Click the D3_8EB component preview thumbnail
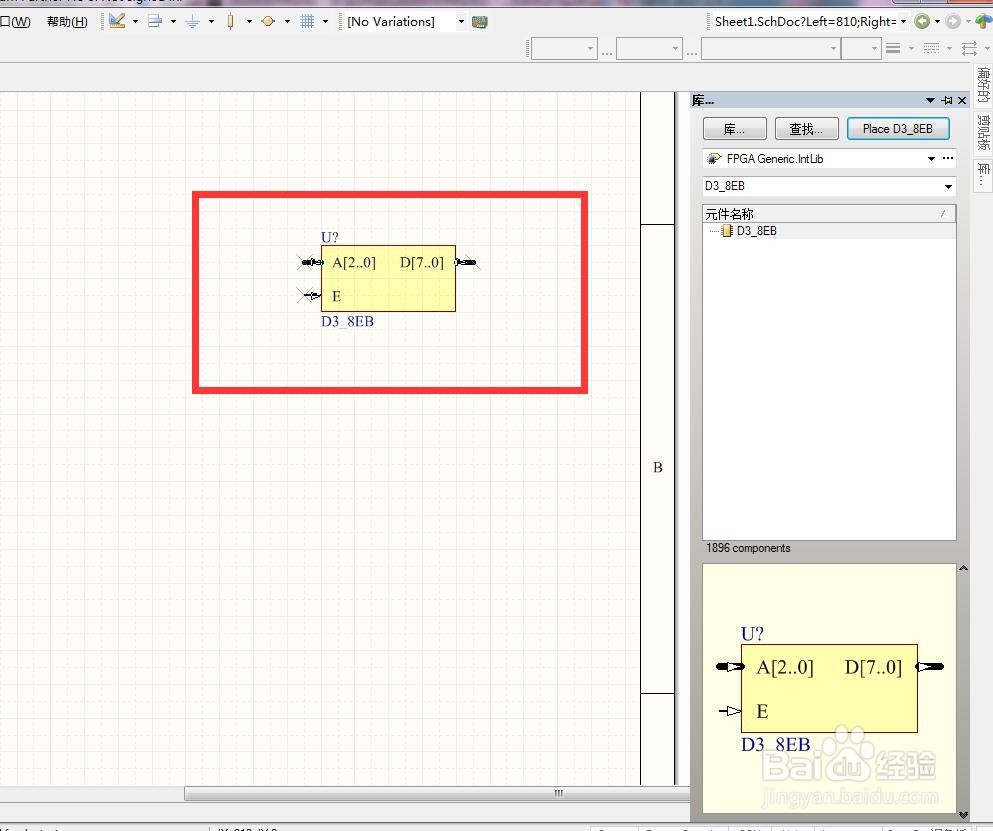This screenshot has height=831, width=993. (x=829, y=688)
